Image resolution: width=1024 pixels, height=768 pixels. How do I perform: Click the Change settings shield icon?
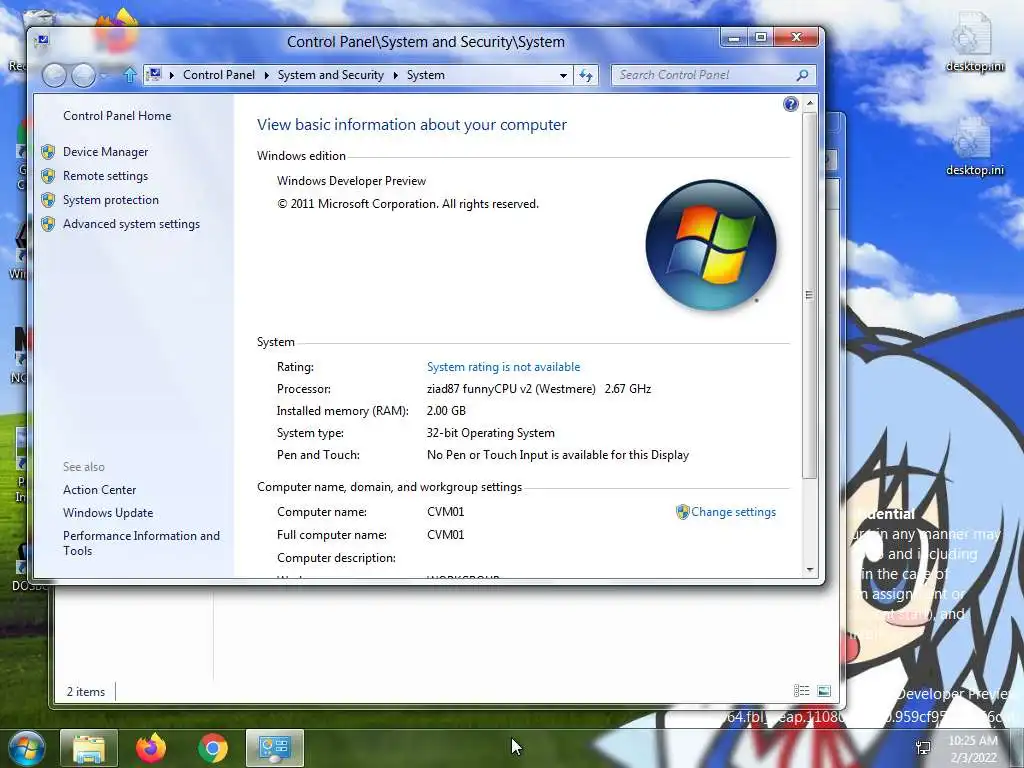(682, 512)
